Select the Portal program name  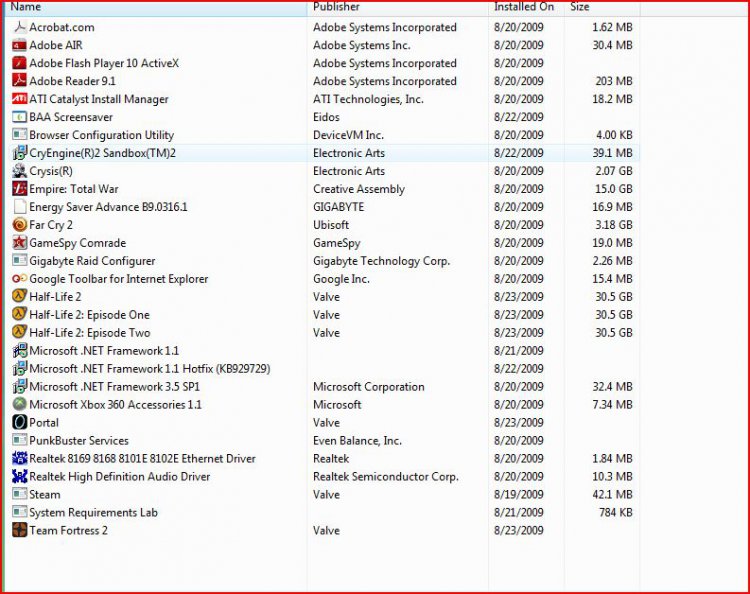[44, 423]
